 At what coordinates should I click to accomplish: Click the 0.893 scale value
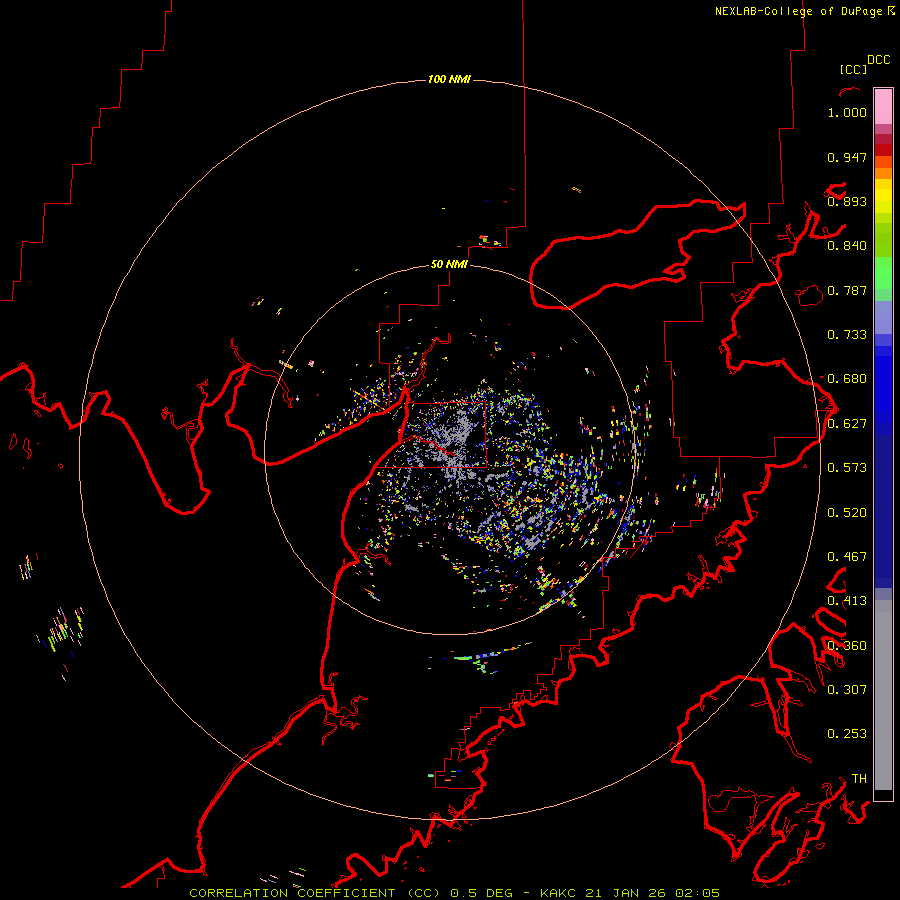click(847, 201)
